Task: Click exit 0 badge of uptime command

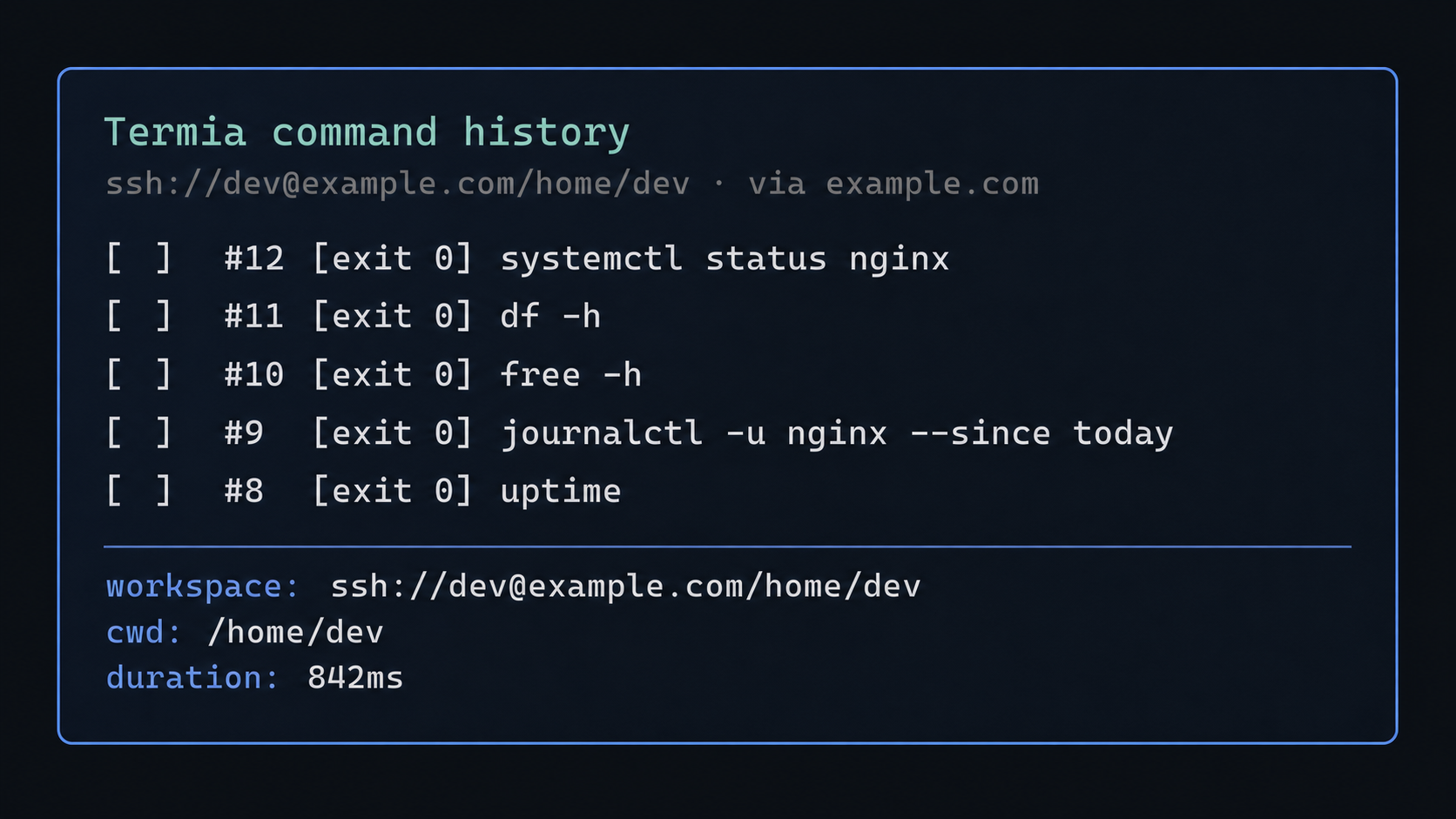Action: pyautogui.click(x=393, y=491)
